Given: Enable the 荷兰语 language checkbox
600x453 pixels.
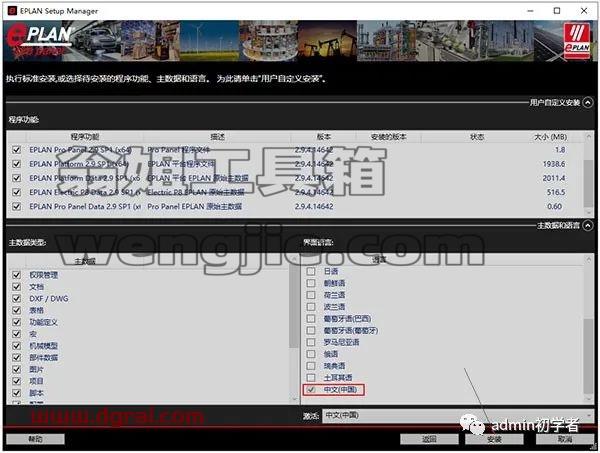Looking at the screenshot, I should 311,295.
